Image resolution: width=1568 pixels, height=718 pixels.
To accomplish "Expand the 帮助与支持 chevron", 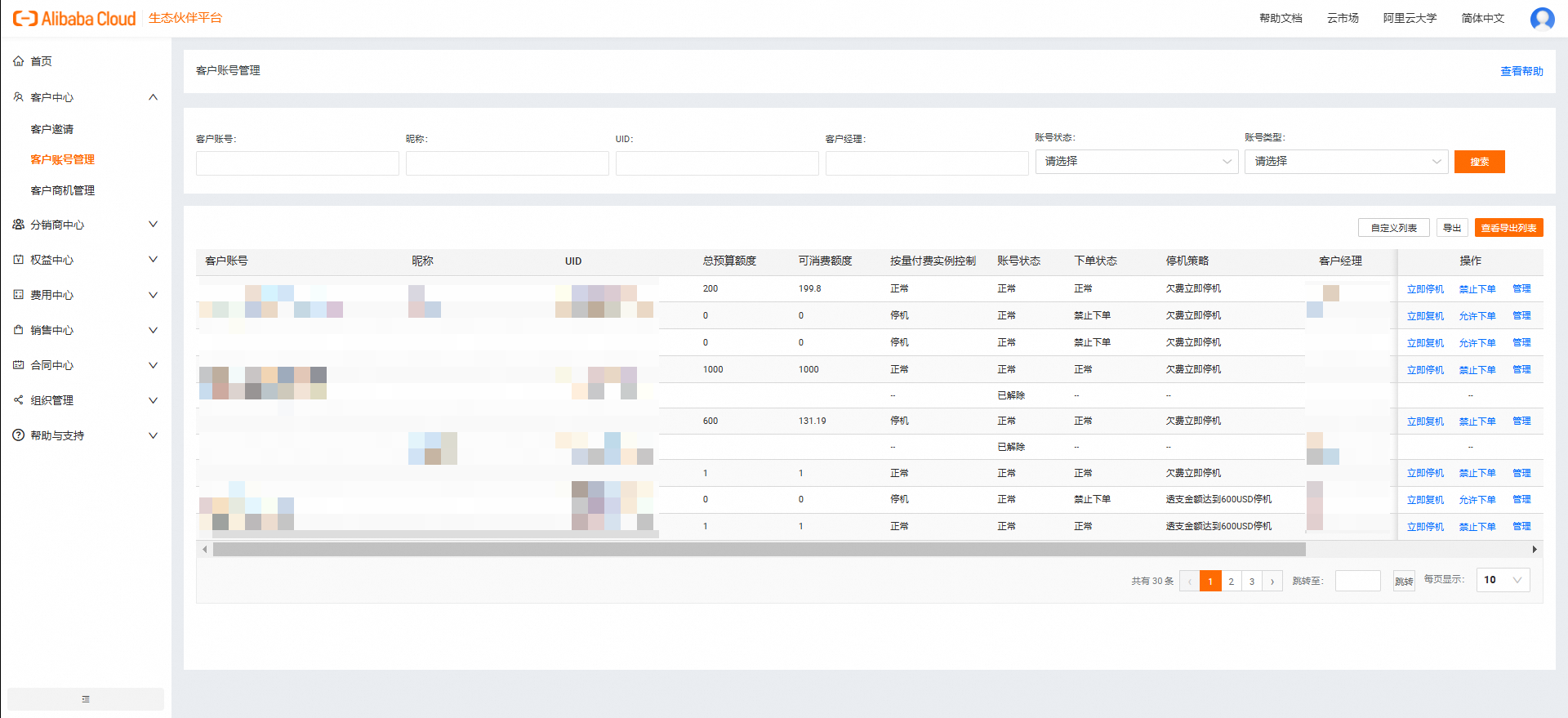I will [x=153, y=435].
